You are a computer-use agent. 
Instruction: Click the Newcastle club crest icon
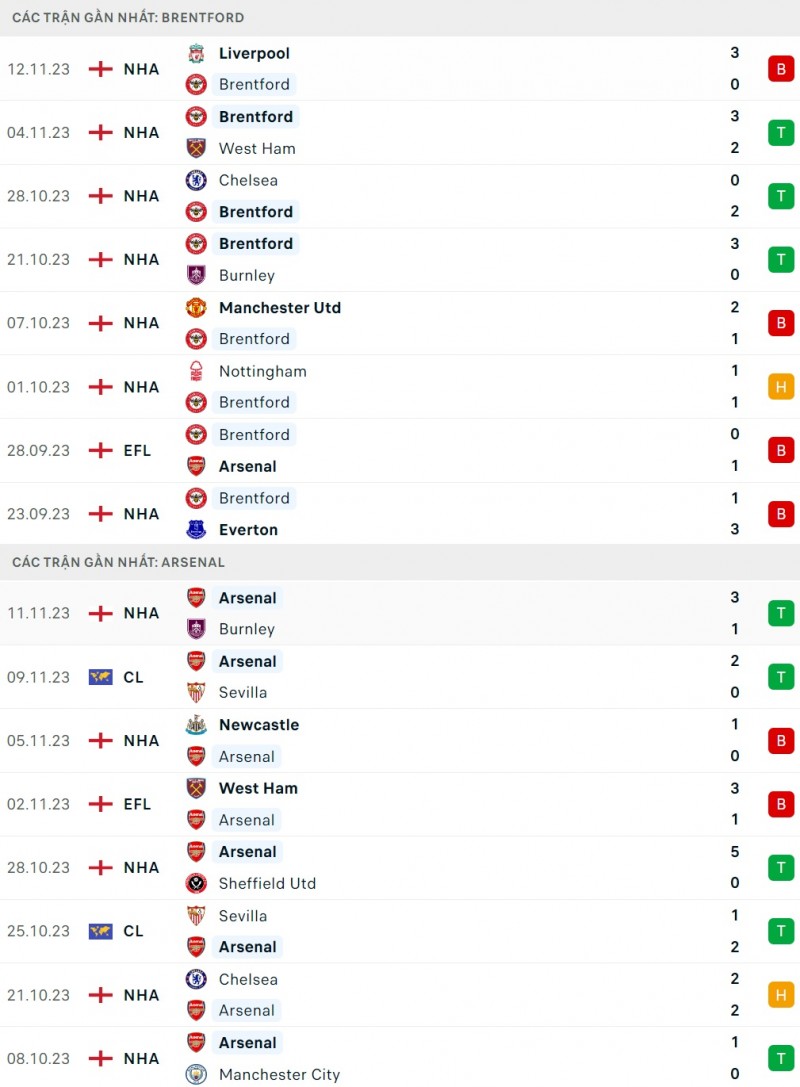tap(196, 725)
